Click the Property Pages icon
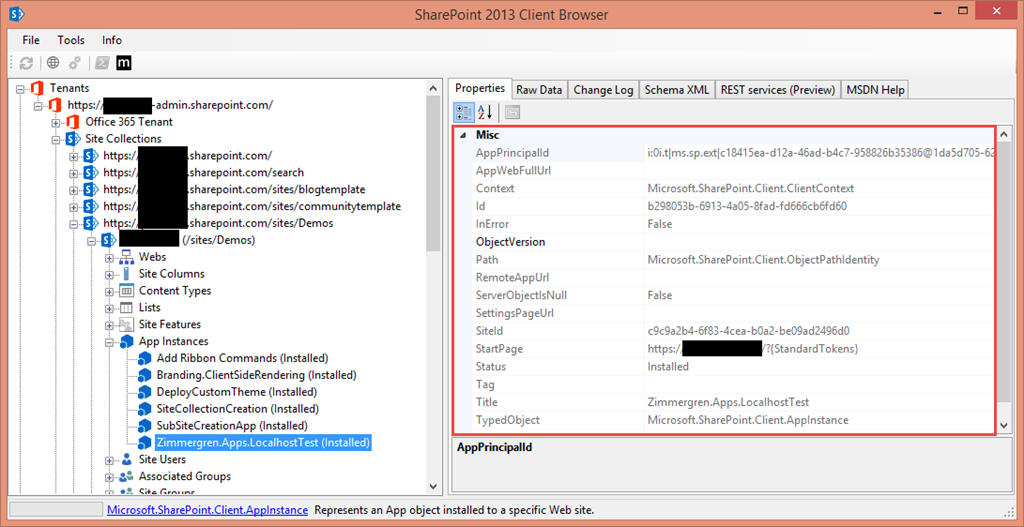 pos(512,112)
